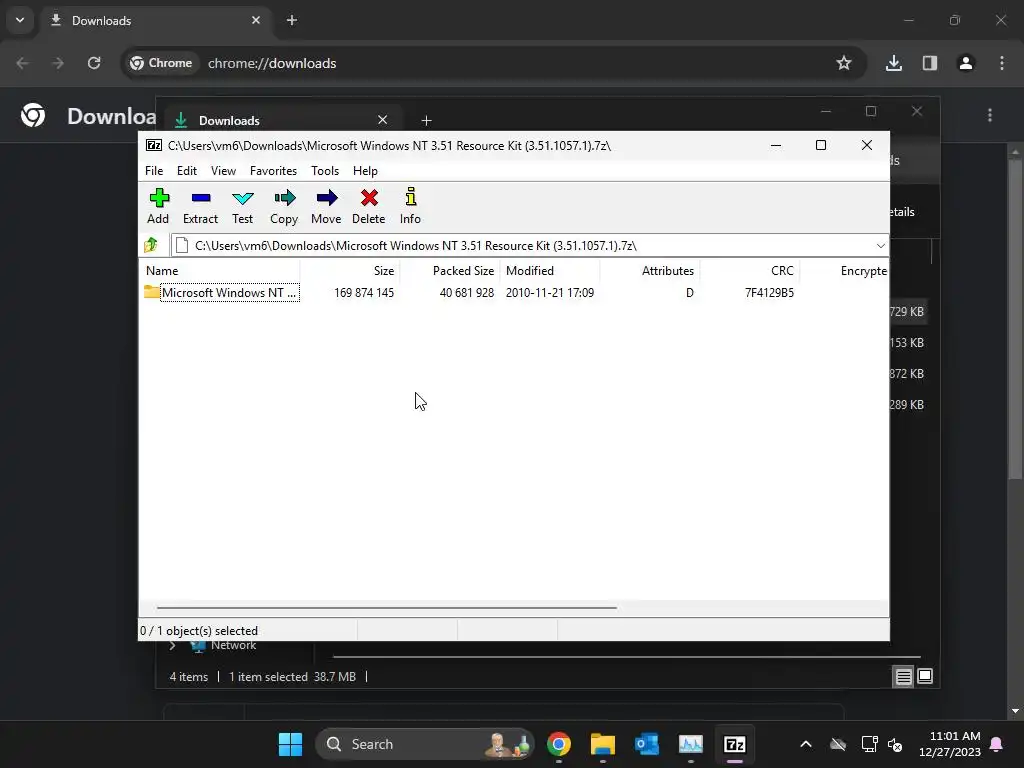Open the View menu
The height and width of the screenshot is (768, 1024).
(223, 170)
